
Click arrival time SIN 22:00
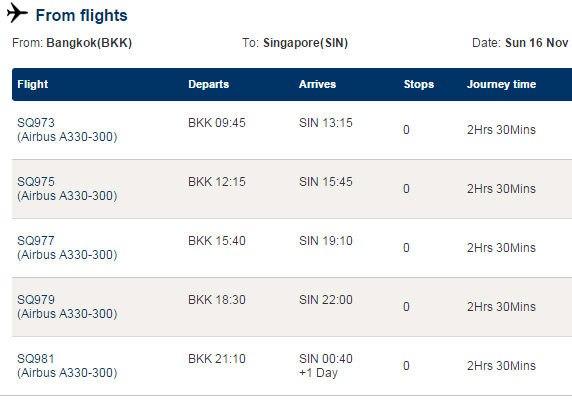326,300
